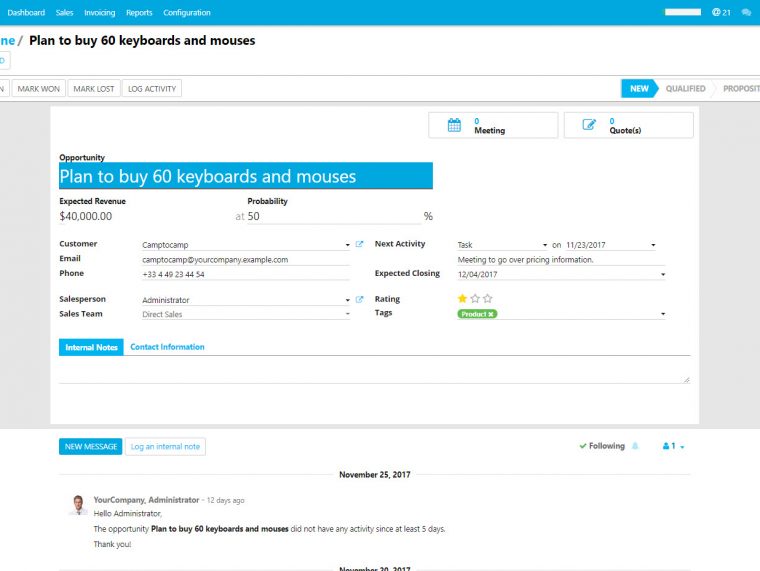Open the Reports menu

click(139, 13)
